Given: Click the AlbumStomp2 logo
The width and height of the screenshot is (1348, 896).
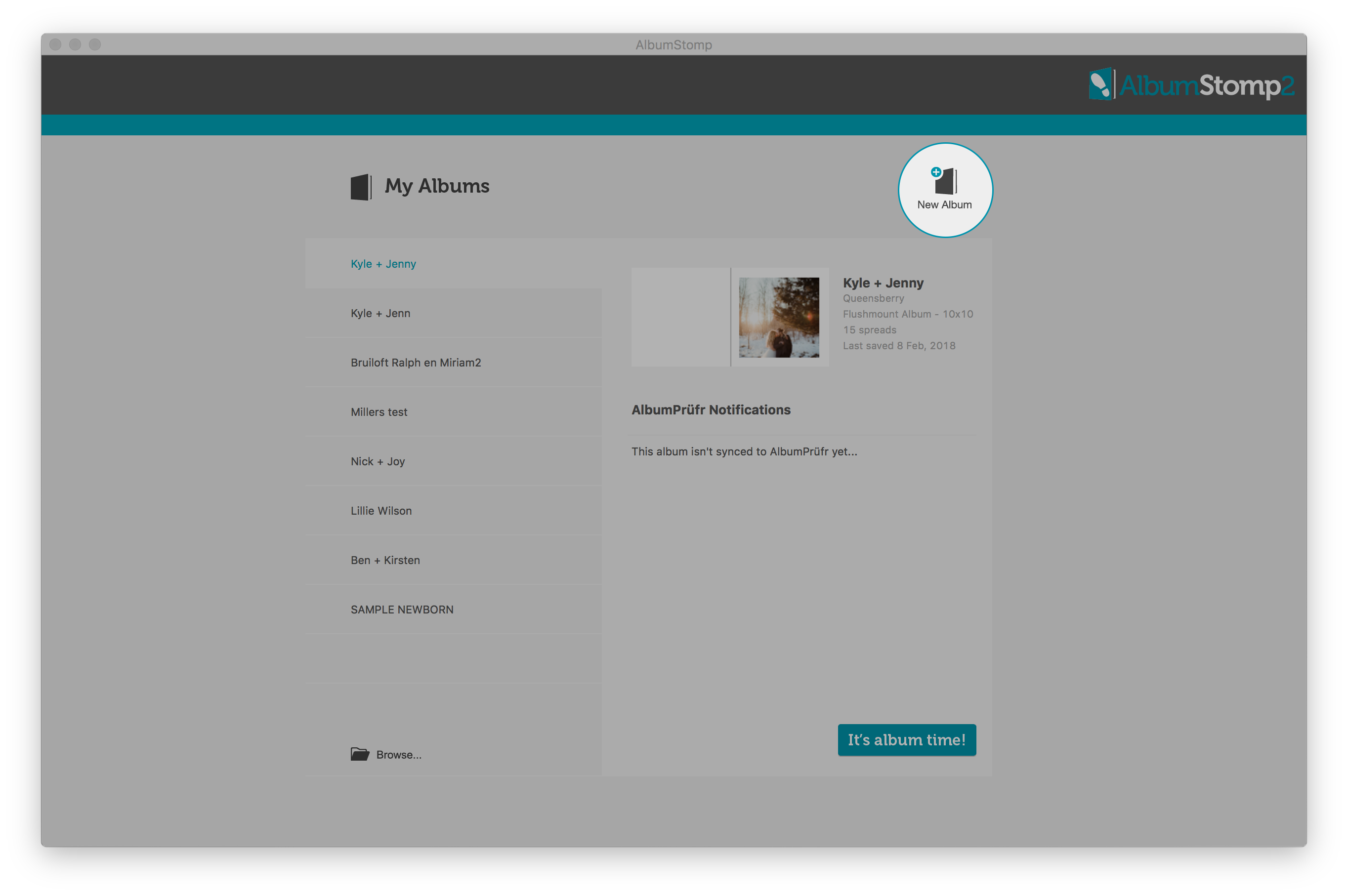Looking at the screenshot, I should click(x=1191, y=85).
